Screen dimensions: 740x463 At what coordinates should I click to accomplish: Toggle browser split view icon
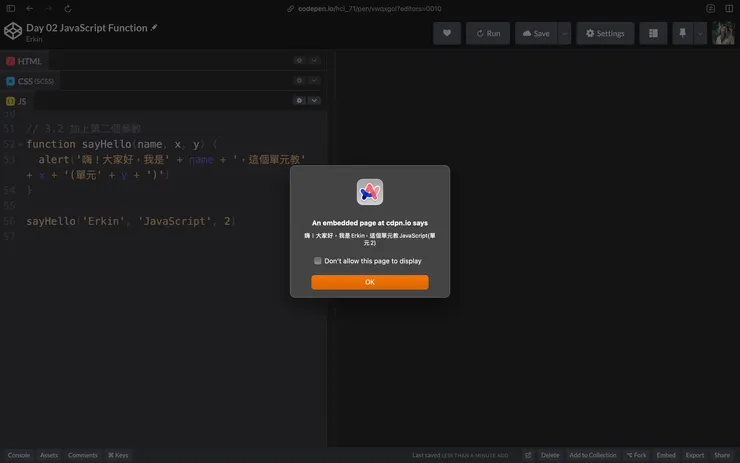click(x=729, y=8)
